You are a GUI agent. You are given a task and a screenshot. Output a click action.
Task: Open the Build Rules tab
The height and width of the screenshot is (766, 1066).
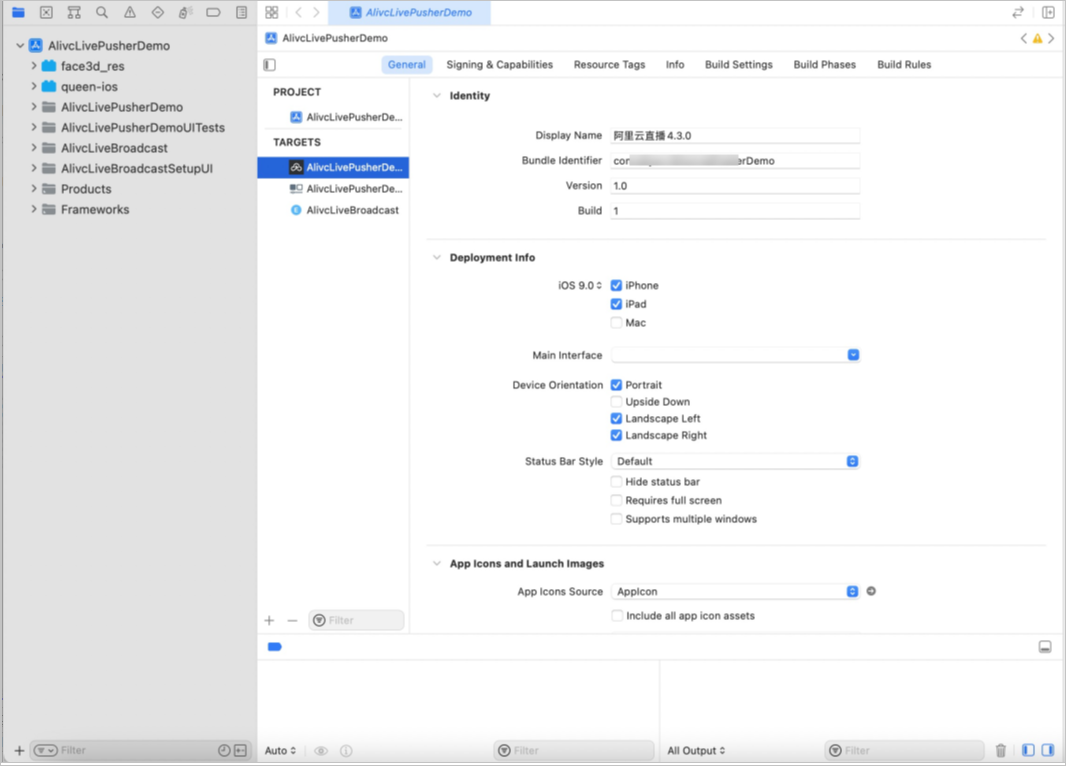pos(904,65)
